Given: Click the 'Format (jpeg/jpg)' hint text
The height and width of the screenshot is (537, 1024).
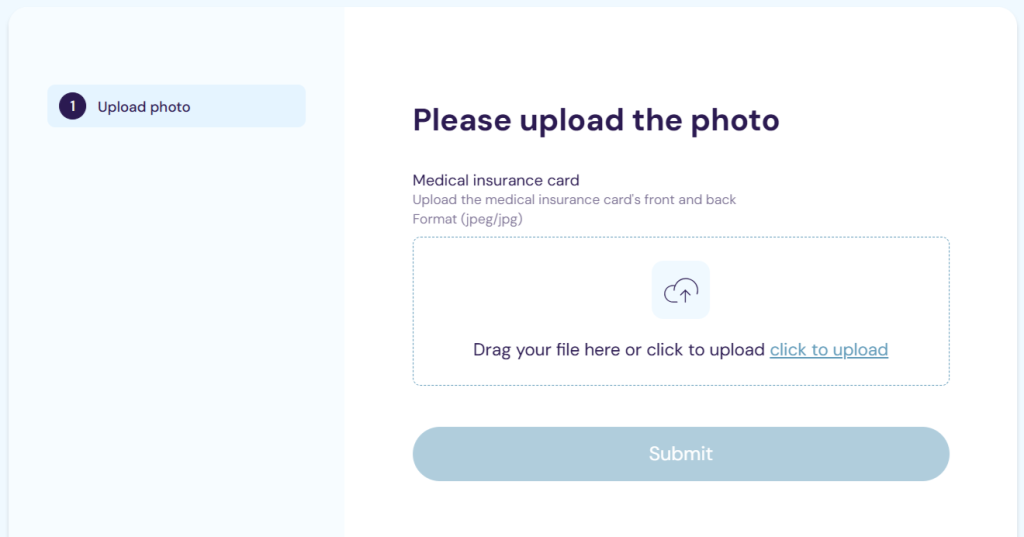Looking at the screenshot, I should 468,218.
